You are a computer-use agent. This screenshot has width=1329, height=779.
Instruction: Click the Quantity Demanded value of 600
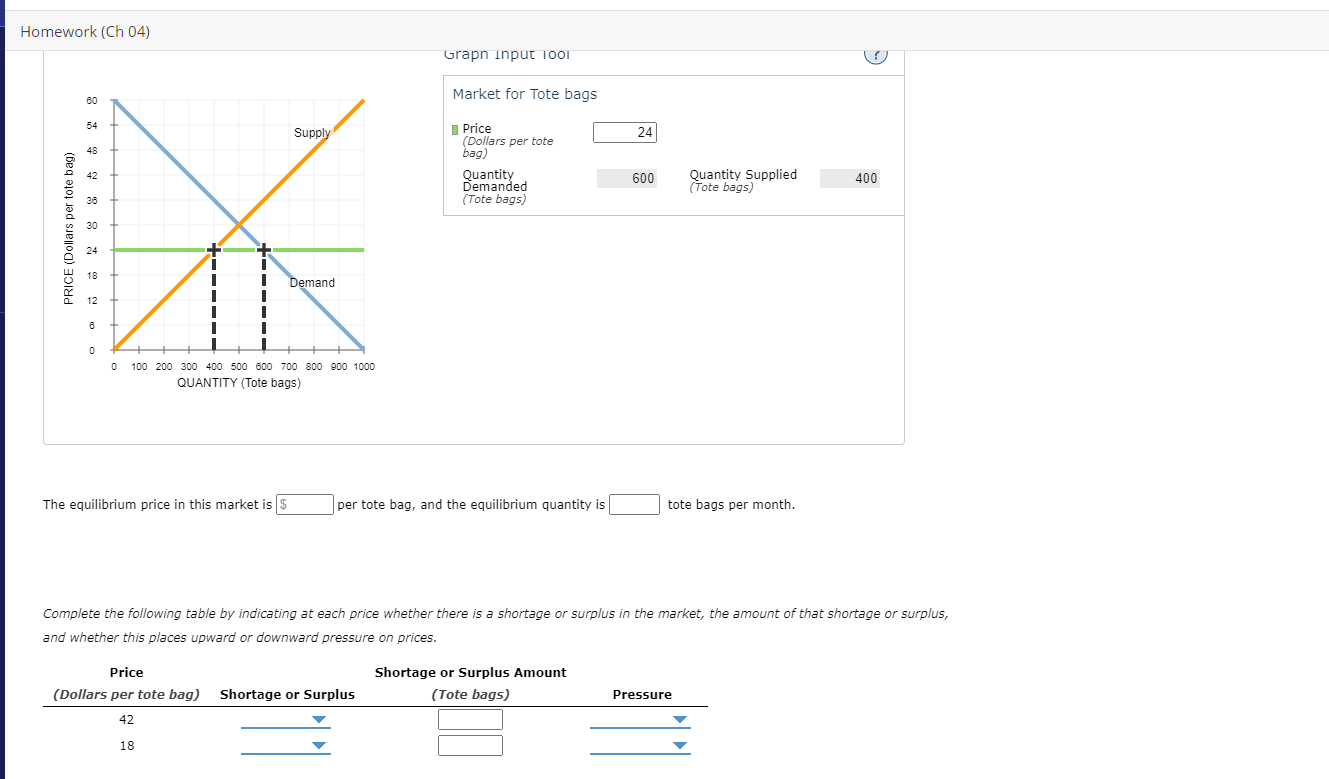pyautogui.click(x=628, y=178)
